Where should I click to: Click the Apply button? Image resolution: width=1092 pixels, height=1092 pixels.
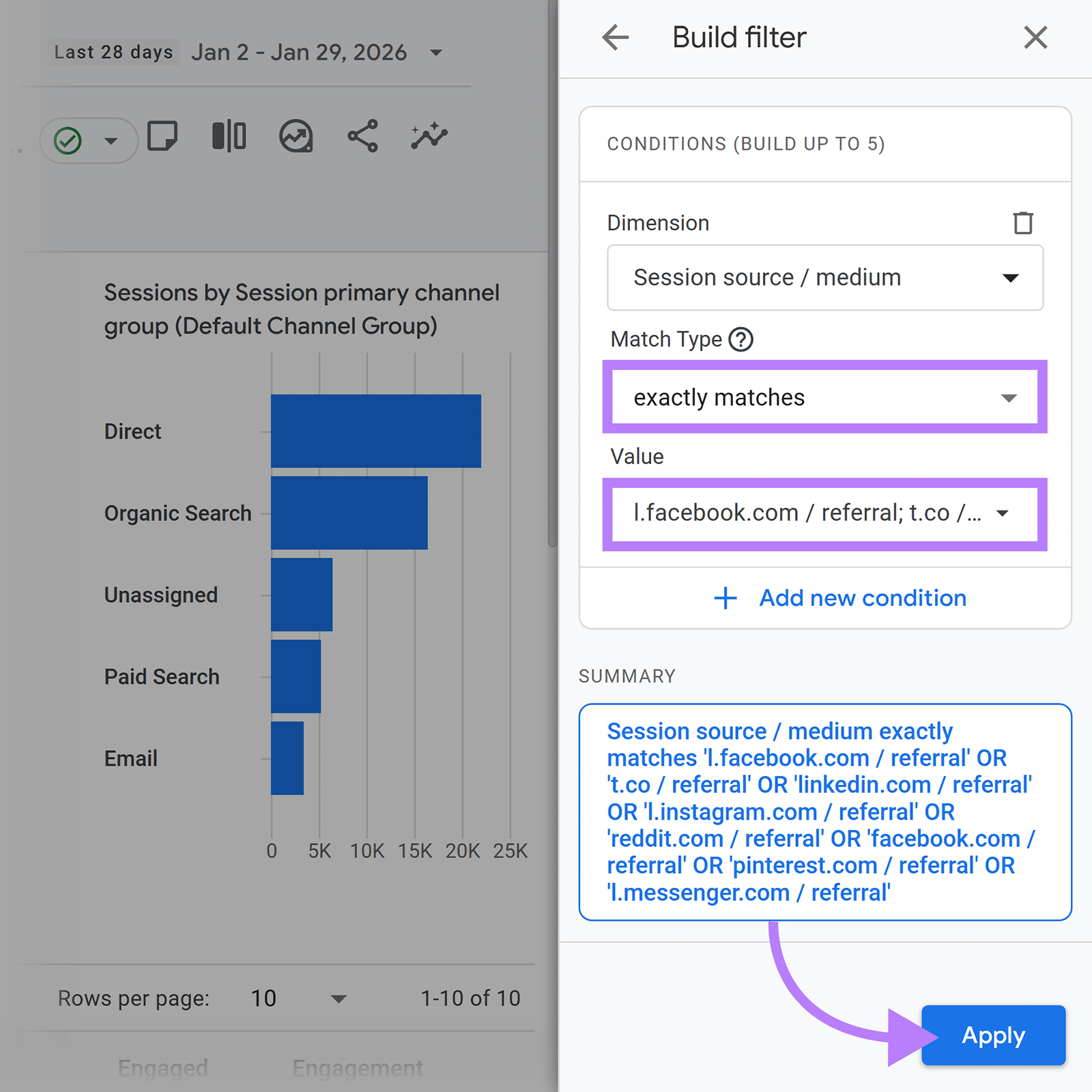point(992,1035)
